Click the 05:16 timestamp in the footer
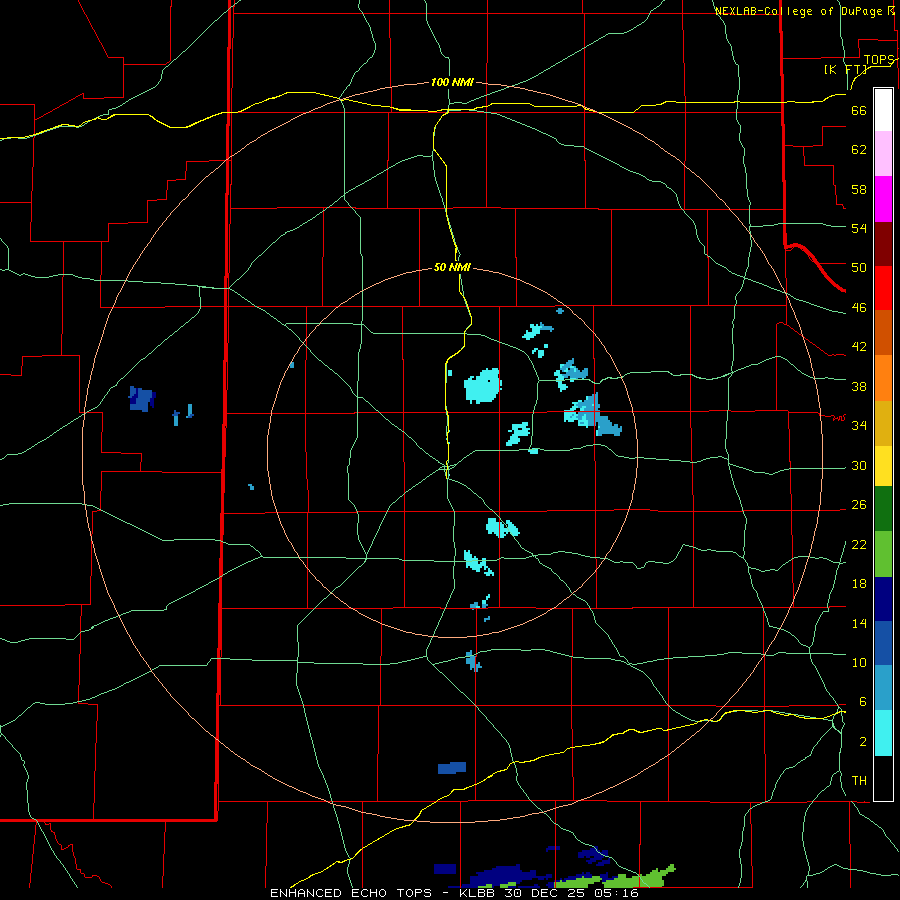The height and width of the screenshot is (900, 900). click(616, 893)
